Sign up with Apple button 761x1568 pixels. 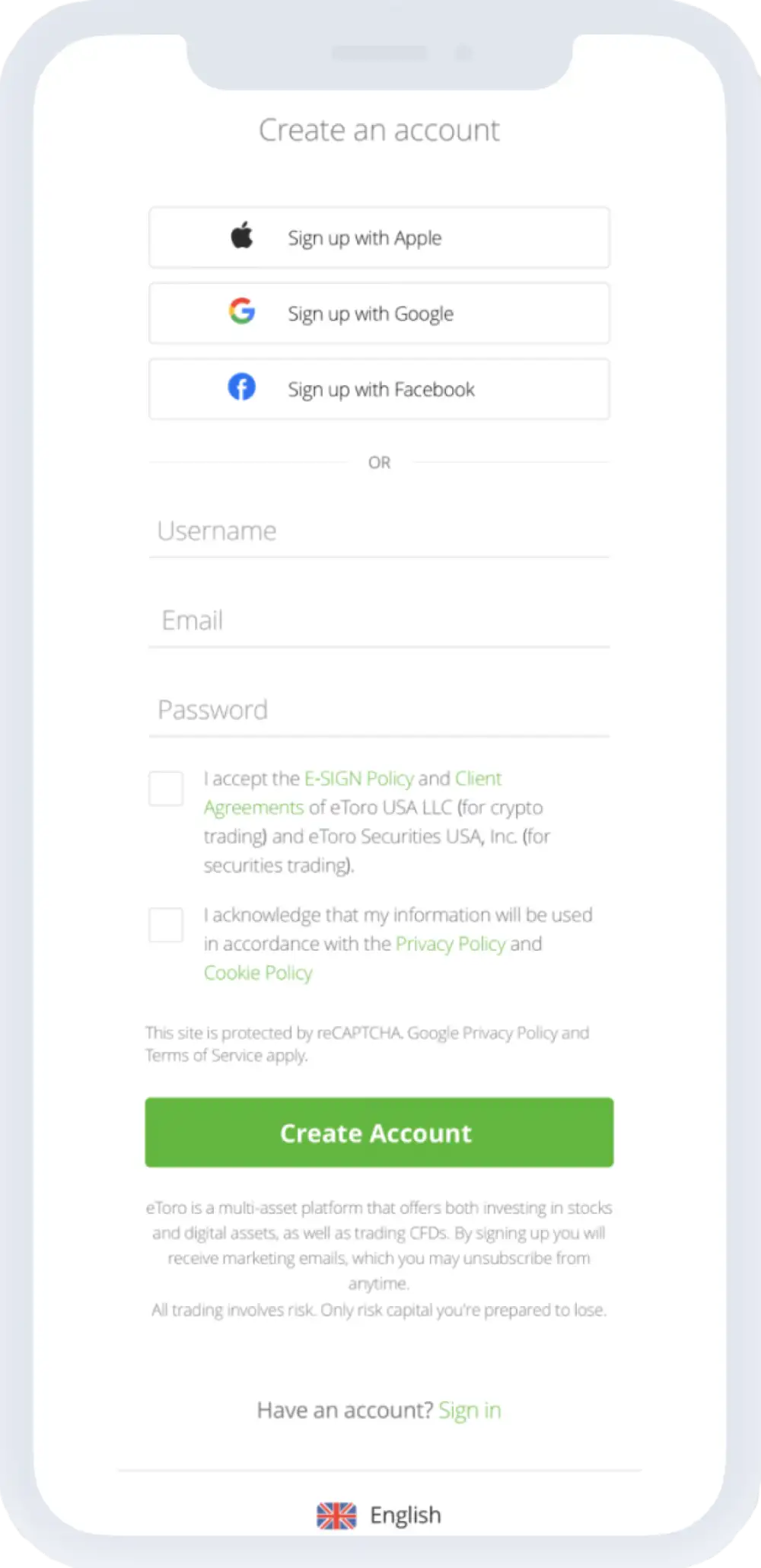pyautogui.click(x=379, y=237)
